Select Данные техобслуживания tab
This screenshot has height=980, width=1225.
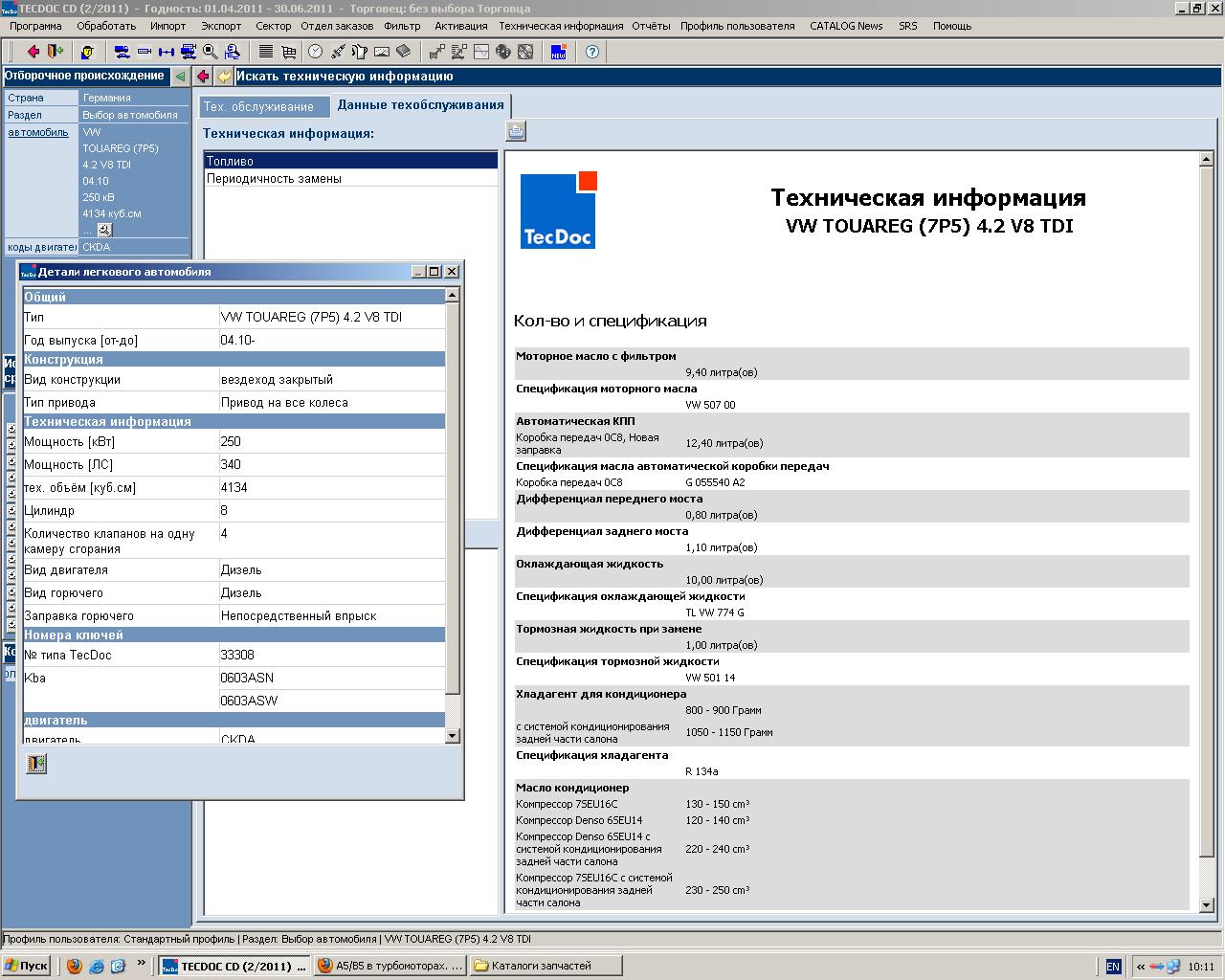[x=420, y=105]
